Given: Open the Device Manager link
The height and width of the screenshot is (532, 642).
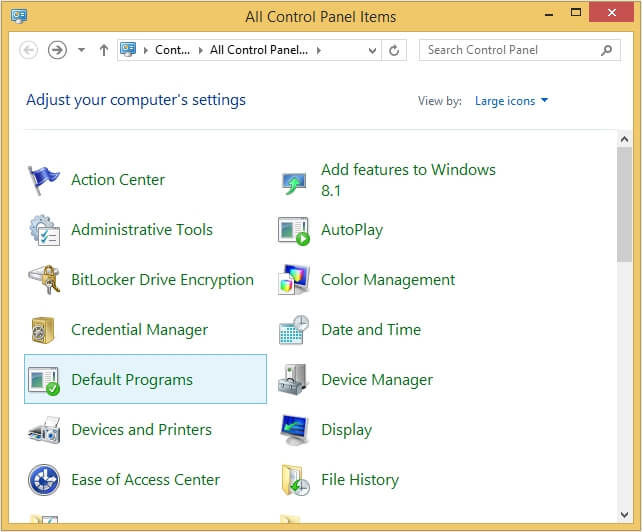Looking at the screenshot, I should point(377,380).
